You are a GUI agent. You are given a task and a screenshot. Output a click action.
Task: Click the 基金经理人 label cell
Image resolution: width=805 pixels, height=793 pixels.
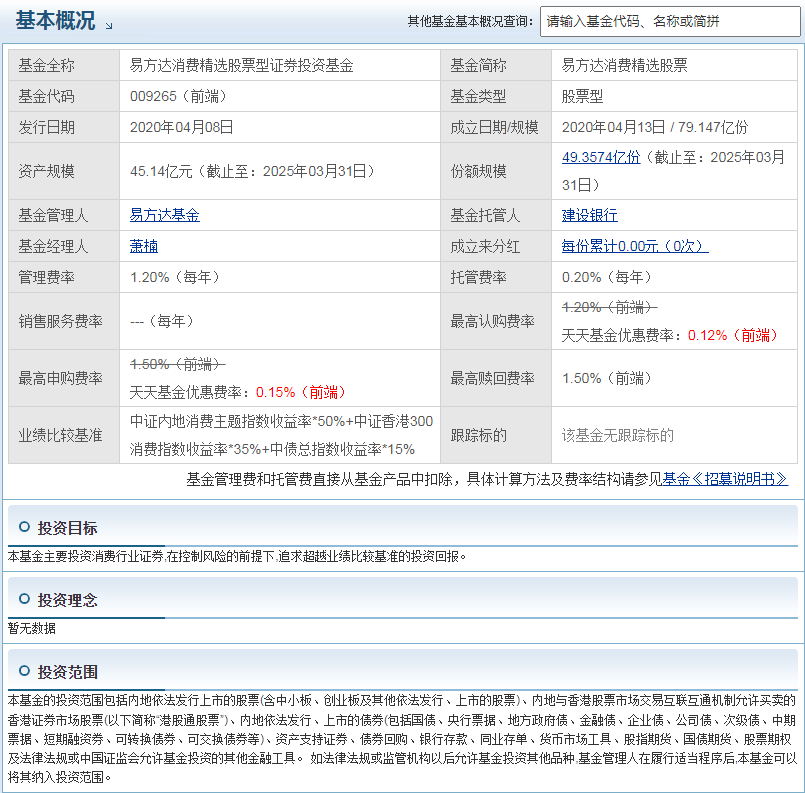(64, 246)
